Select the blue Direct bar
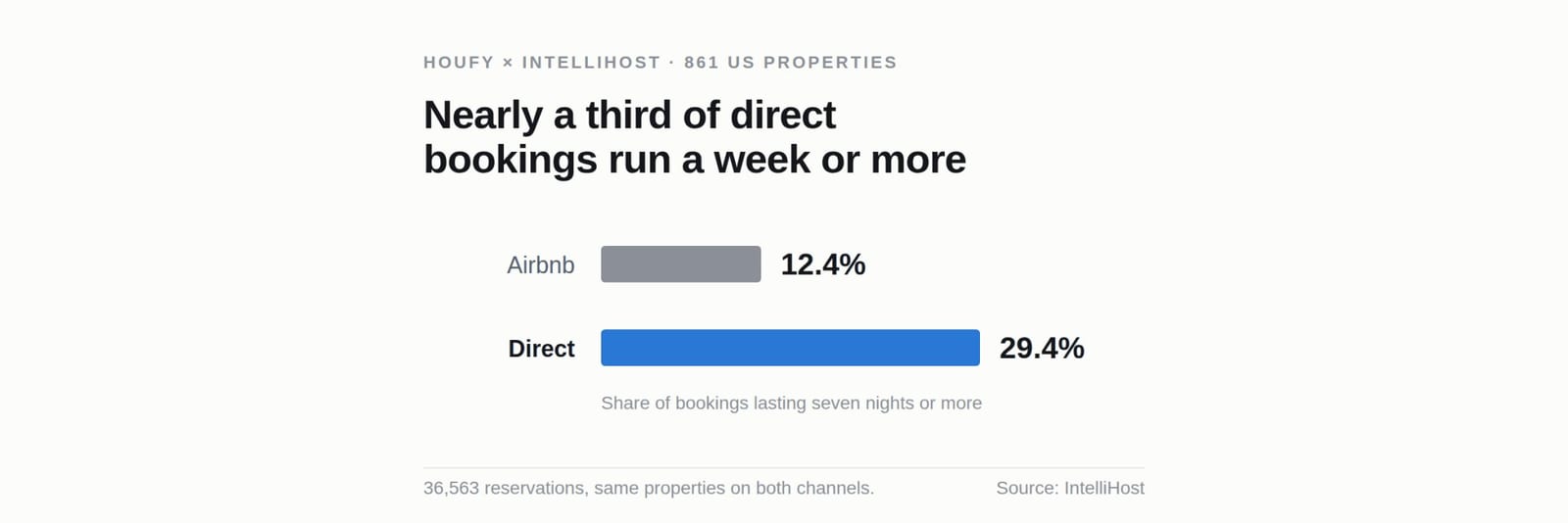 pos(790,348)
